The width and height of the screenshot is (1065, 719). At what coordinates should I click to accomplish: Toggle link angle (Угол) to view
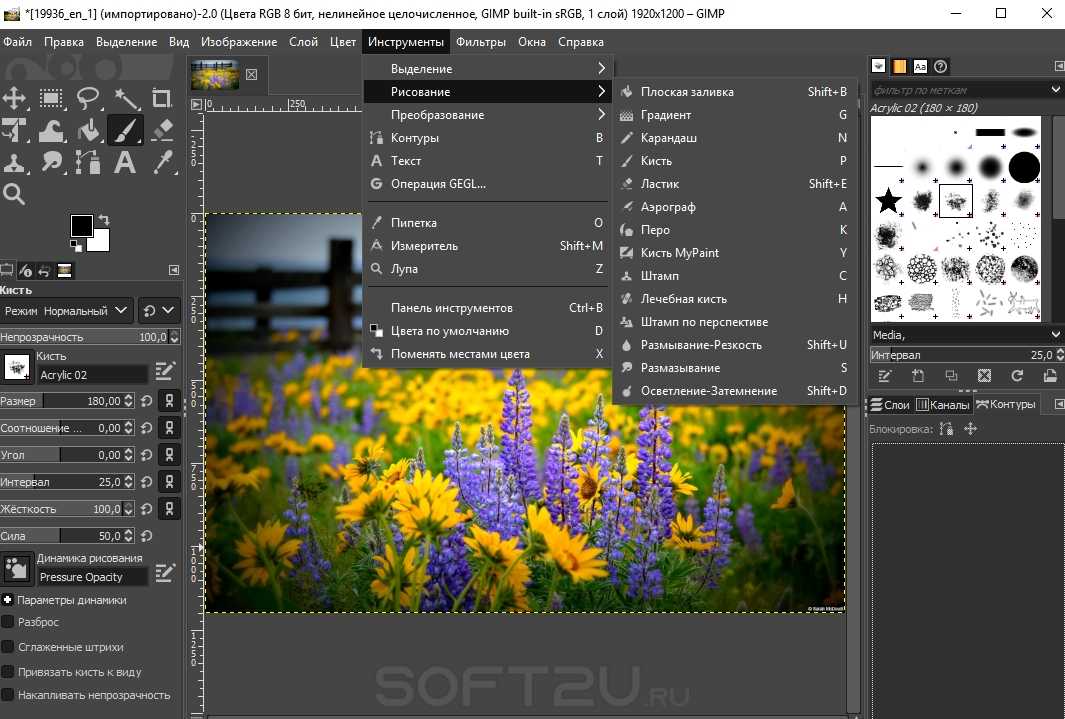pyautogui.click(x=169, y=455)
